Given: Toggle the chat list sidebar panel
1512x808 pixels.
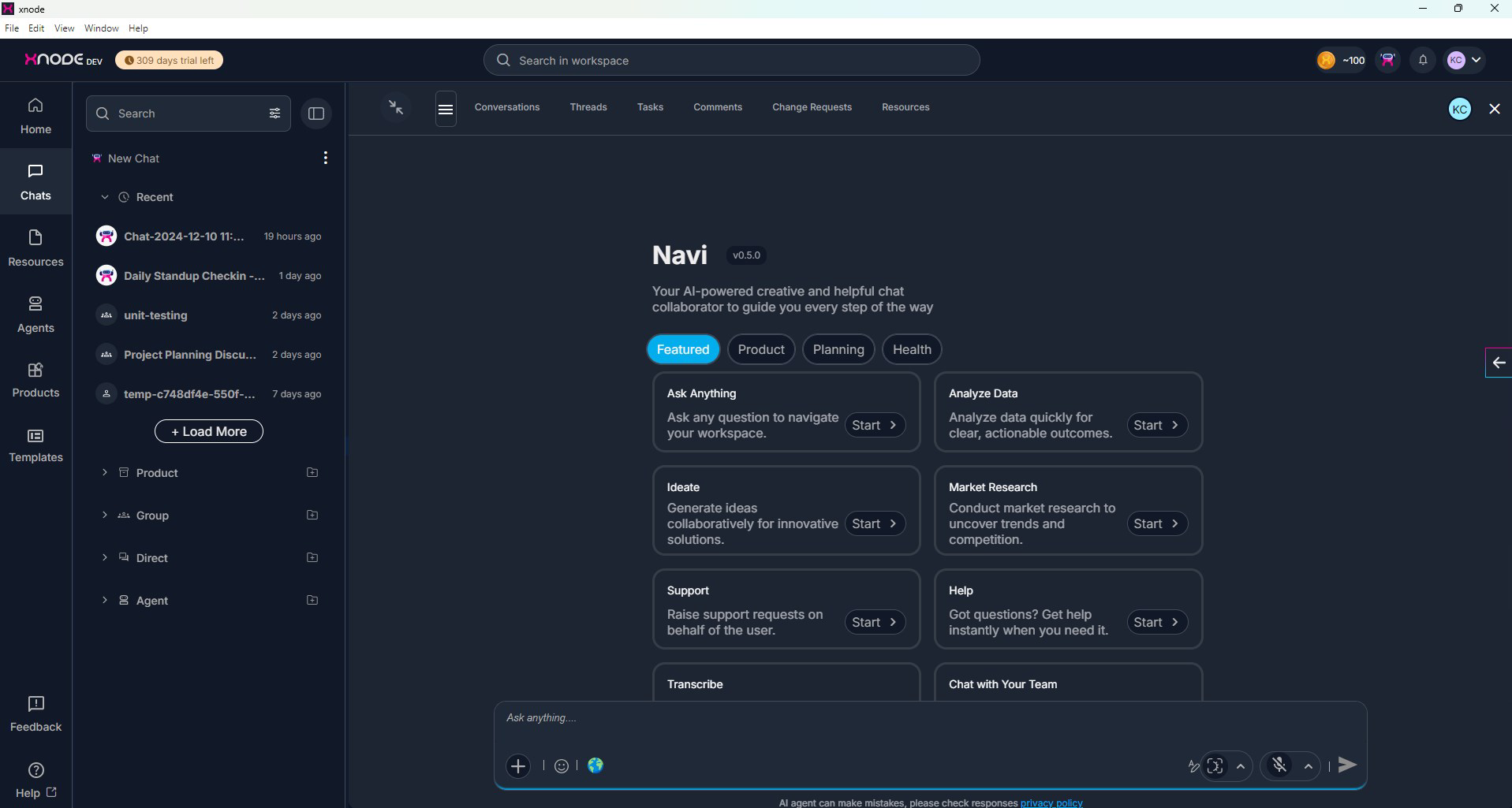Looking at the screenshot, I should coord(316,114).
